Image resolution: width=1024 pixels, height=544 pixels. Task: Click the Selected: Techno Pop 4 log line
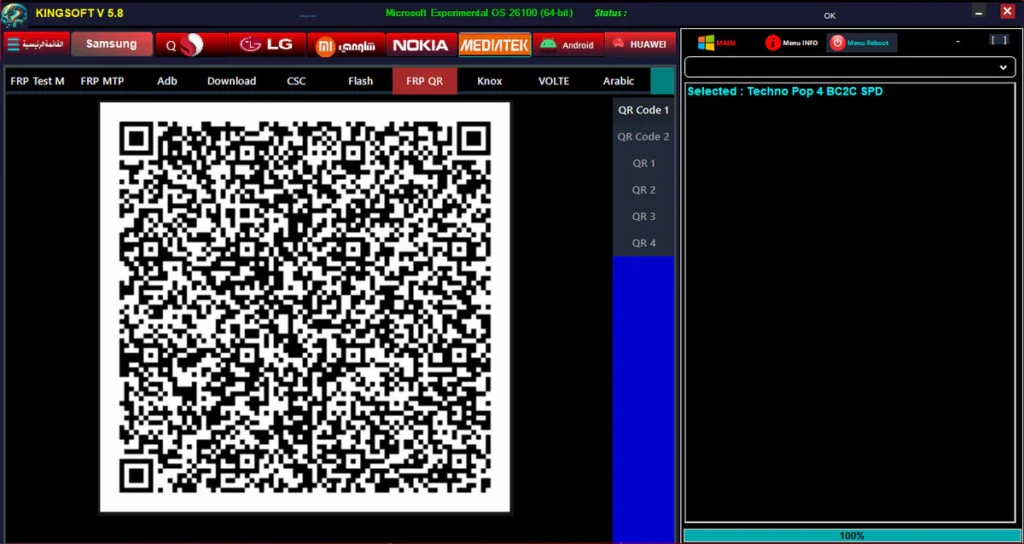tap(785, 92)
